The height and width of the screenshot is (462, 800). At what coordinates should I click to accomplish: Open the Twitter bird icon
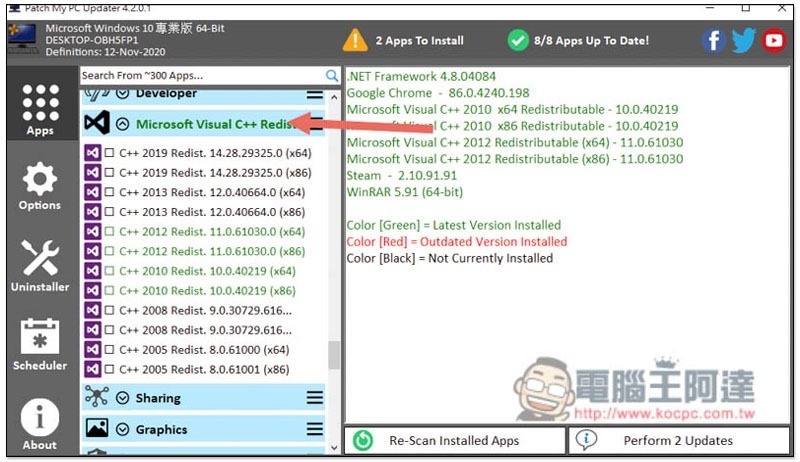click(x=743, y=40)
